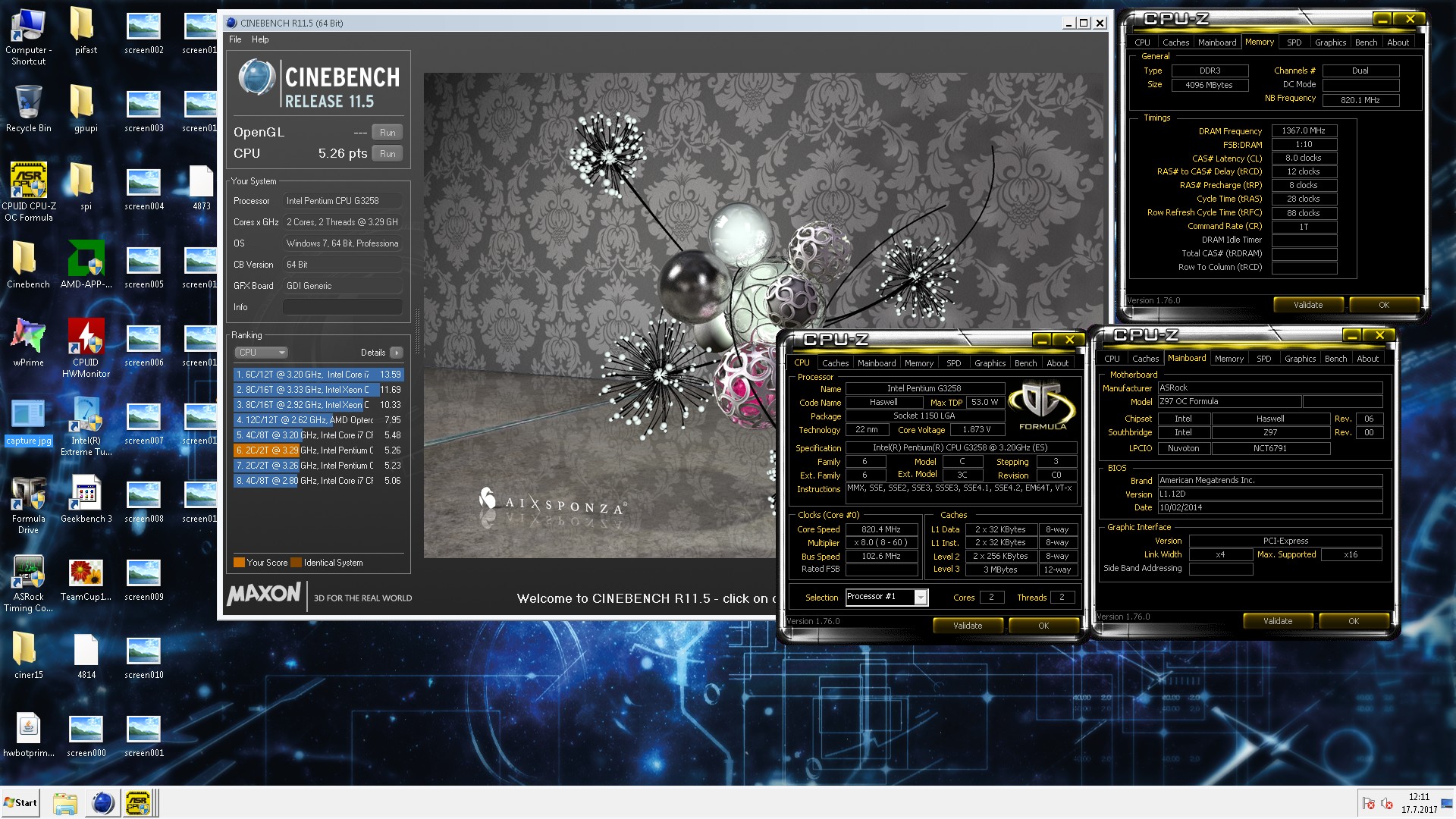This screenshot has height=819, width=1456.
Task: Open CPUID CPU-Z OC Formula shortcut
Action: point(28,192)
